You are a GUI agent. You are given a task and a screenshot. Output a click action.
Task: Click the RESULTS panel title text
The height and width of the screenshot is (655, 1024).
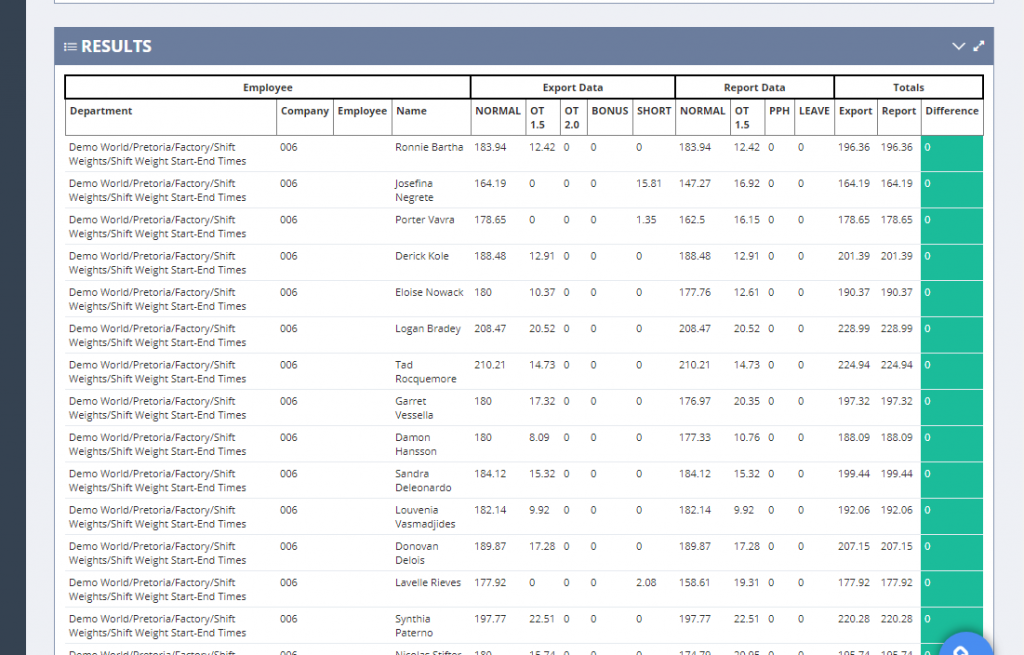click(x=116, y=47)
